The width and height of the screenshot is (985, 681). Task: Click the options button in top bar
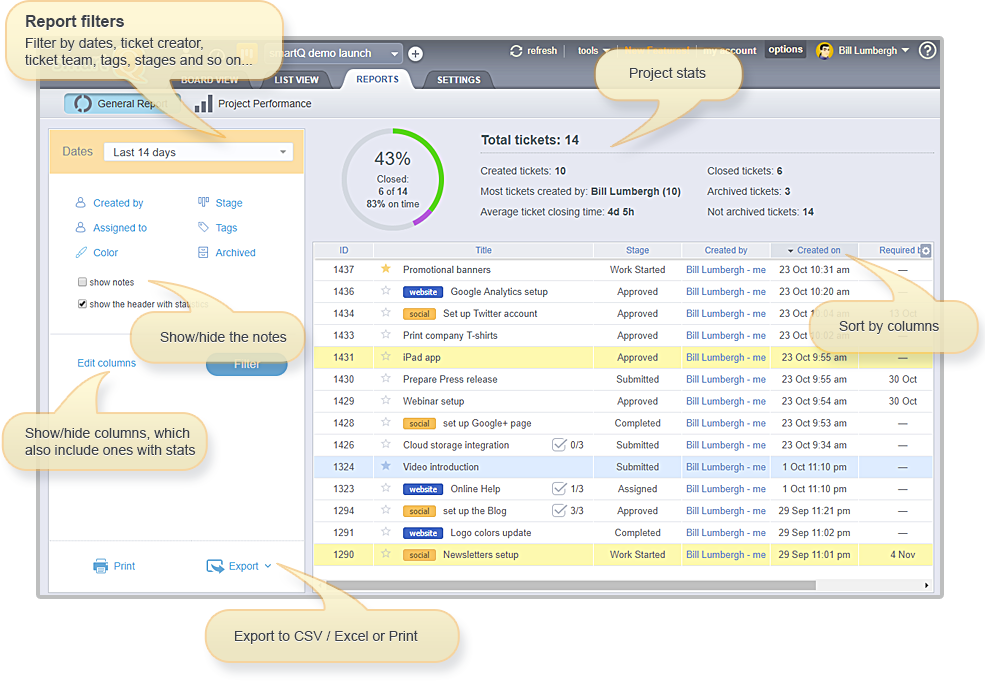[785, 49]
